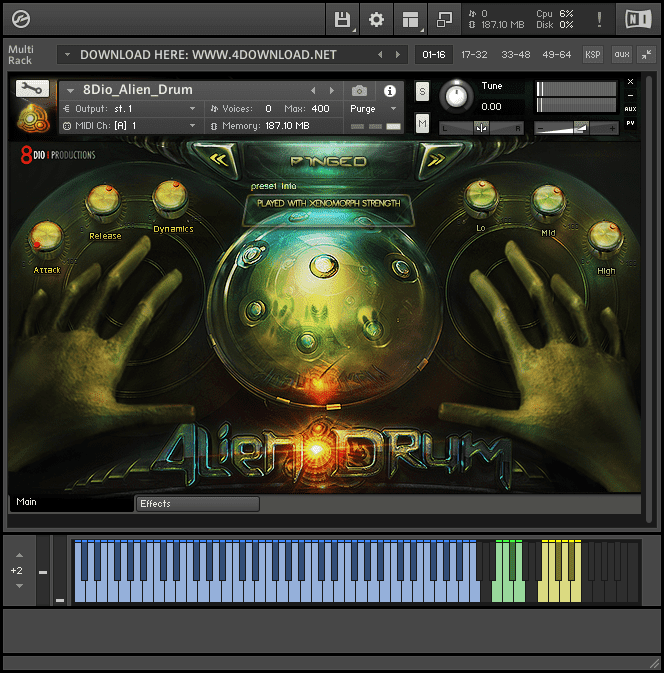
Task: Minimize the instrument header with the dash button
Action: (x=630, y=95)
